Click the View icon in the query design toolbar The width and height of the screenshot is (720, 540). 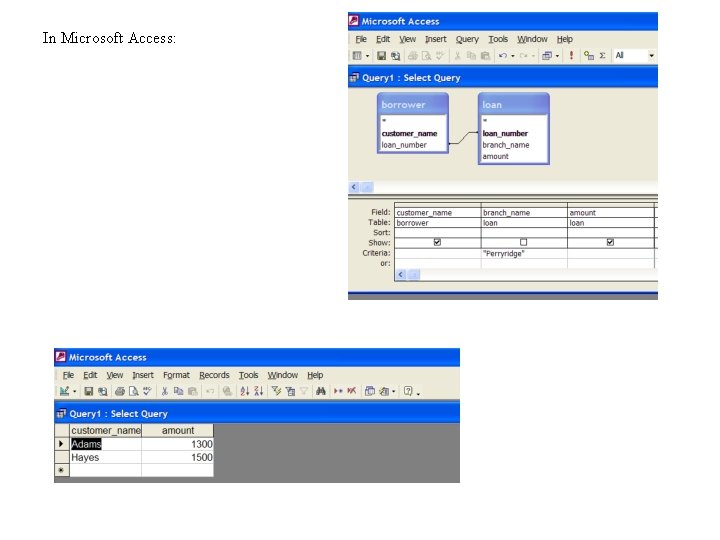point(357,56)
